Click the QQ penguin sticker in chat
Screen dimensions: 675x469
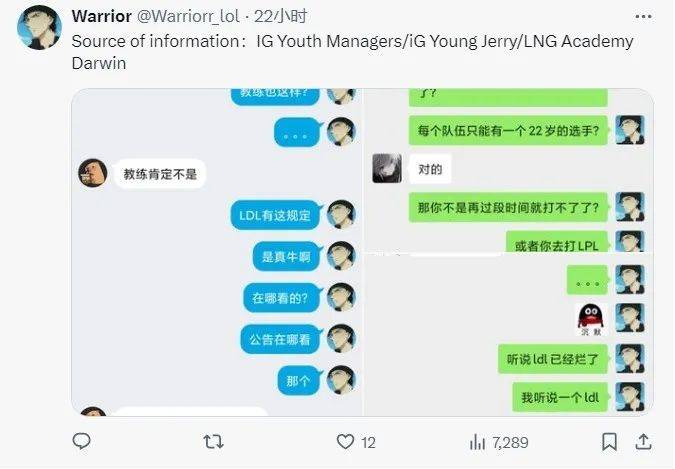591,319
